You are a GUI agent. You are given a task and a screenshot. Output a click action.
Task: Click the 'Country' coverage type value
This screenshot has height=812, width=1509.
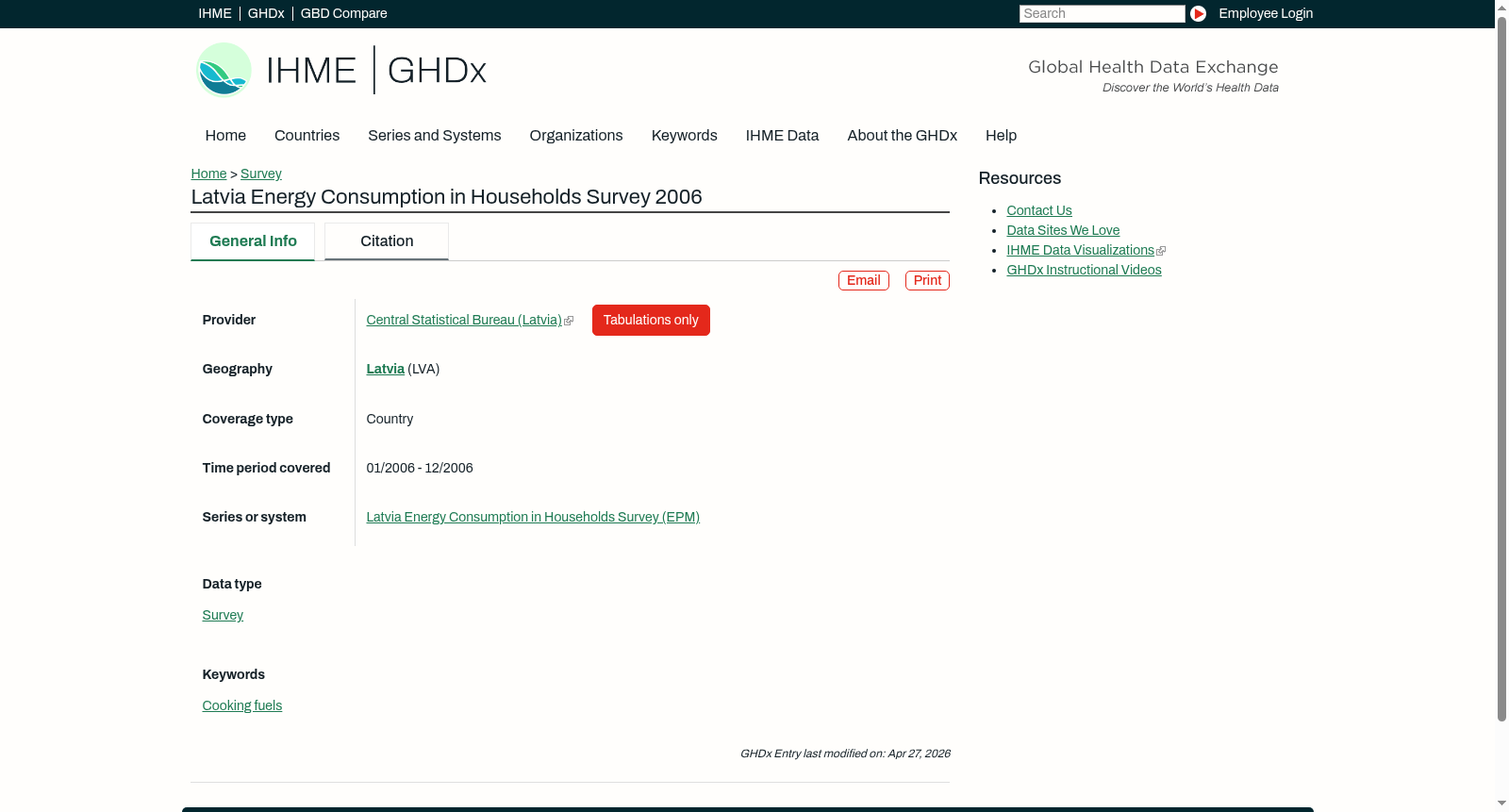coord(390,420)
